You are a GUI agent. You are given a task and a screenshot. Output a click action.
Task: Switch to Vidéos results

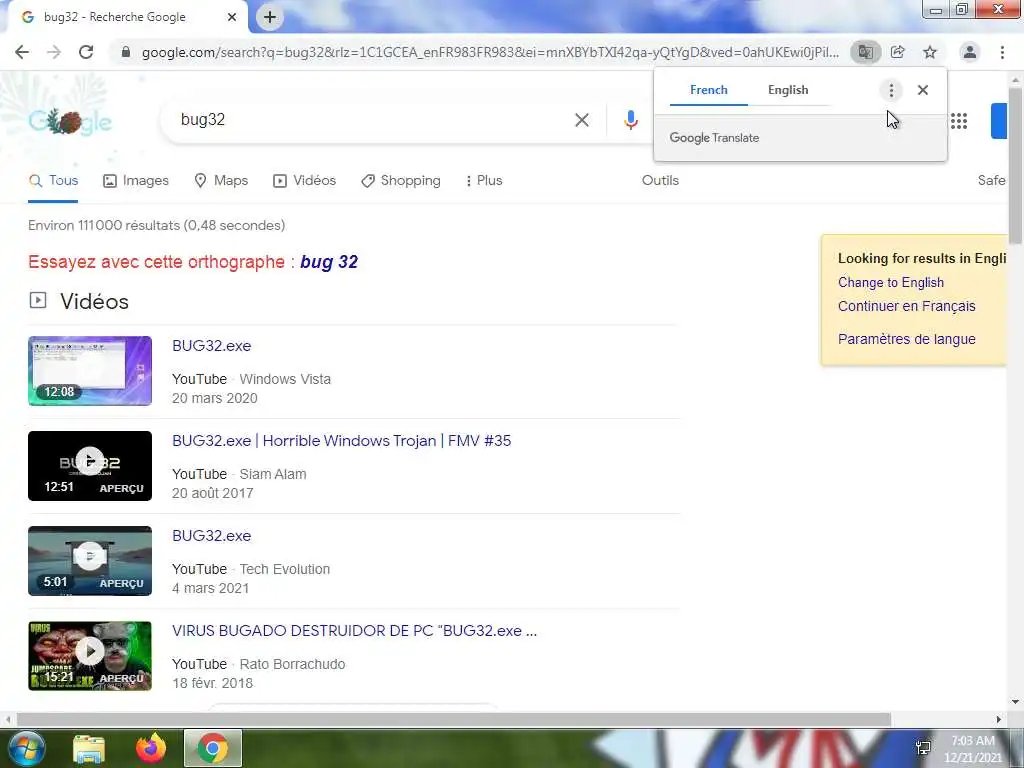click(304, 181)
